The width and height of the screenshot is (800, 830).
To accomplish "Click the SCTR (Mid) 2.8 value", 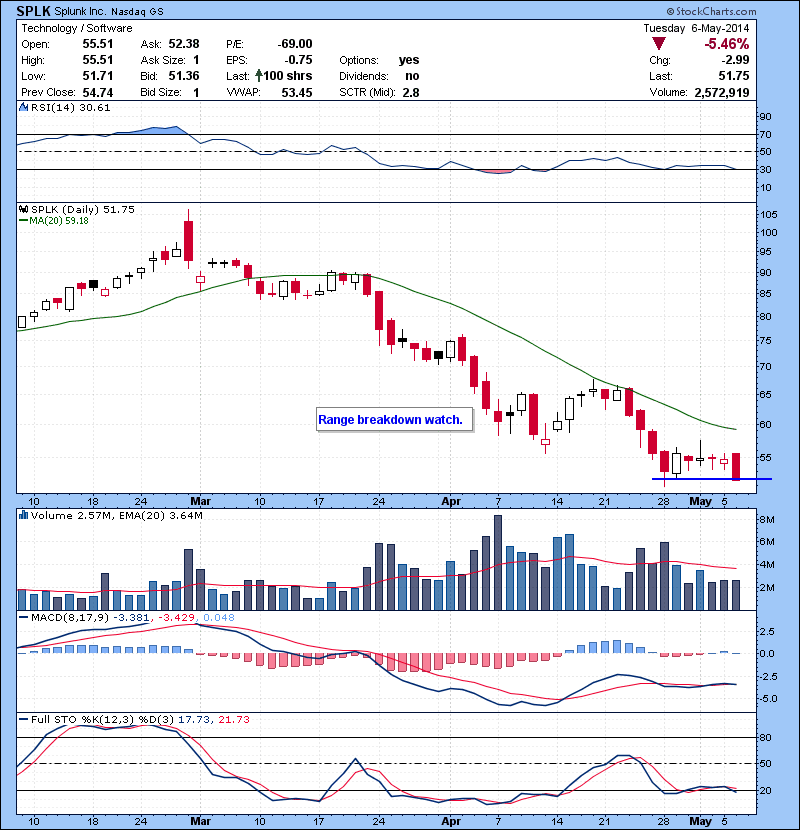I will click(x=411, y=93).
